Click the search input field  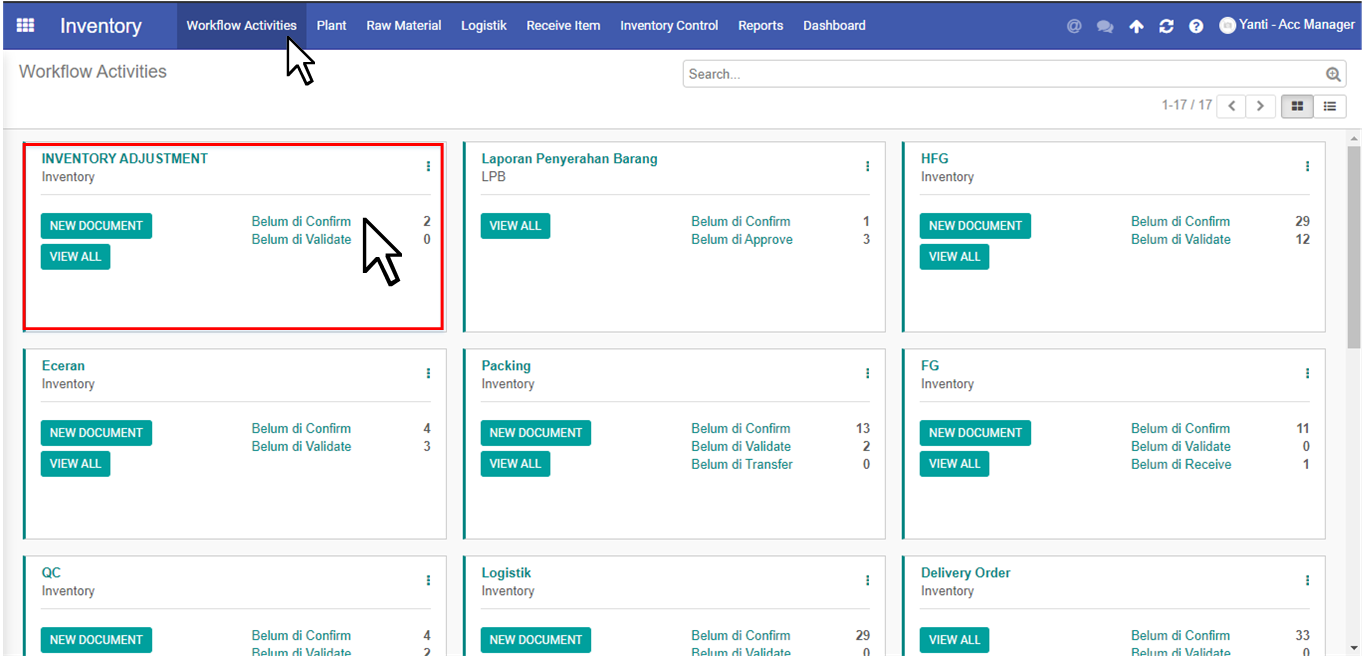point(1000,74)
